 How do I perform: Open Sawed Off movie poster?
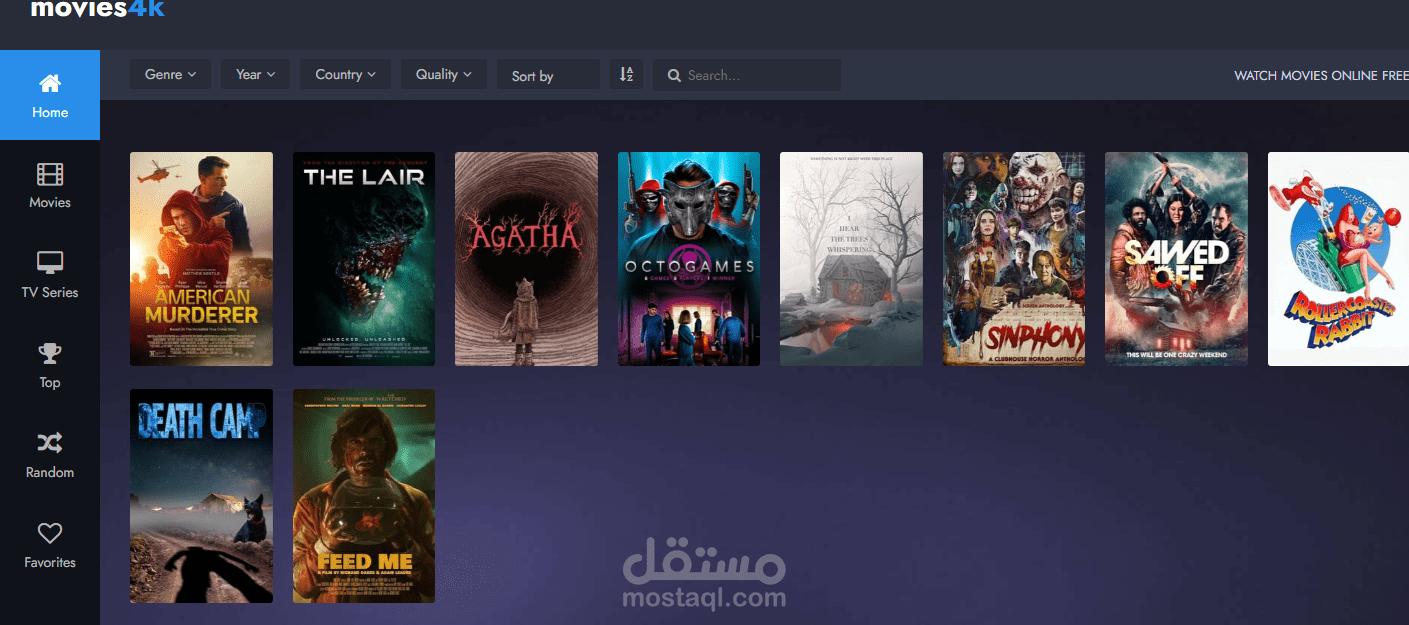[x=1176, y=259]
